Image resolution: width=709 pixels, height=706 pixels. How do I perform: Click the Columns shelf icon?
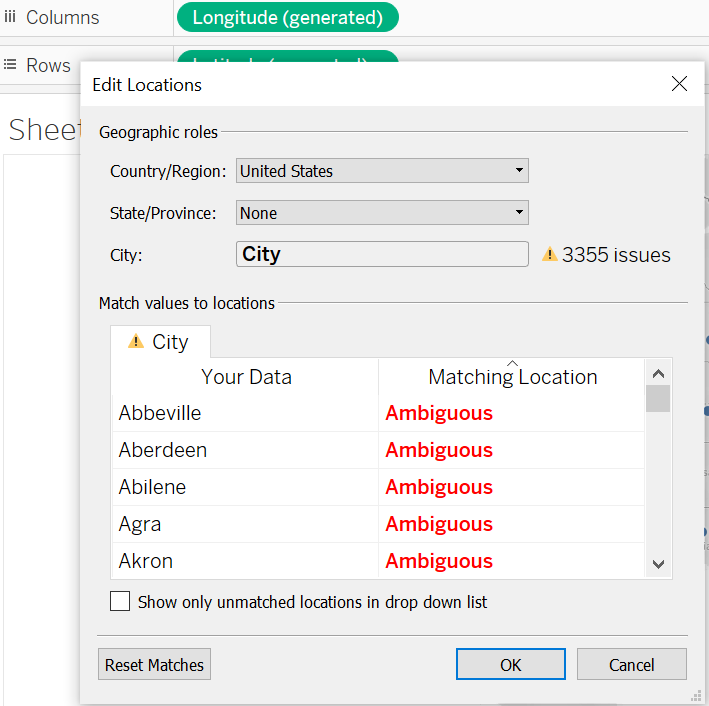click(10, 17)
